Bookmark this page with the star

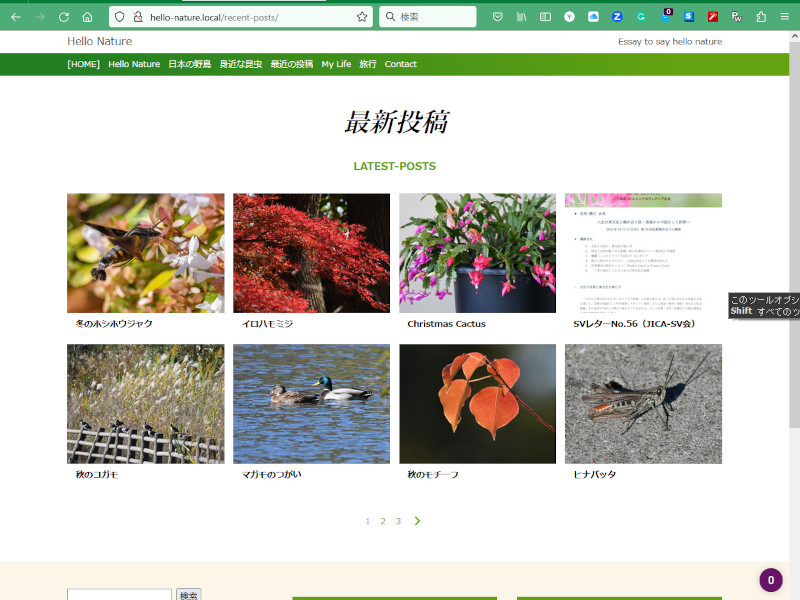[361, 17]
